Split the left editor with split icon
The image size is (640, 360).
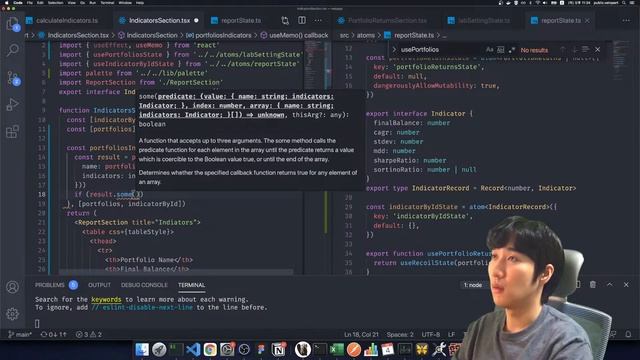[302, 20]
